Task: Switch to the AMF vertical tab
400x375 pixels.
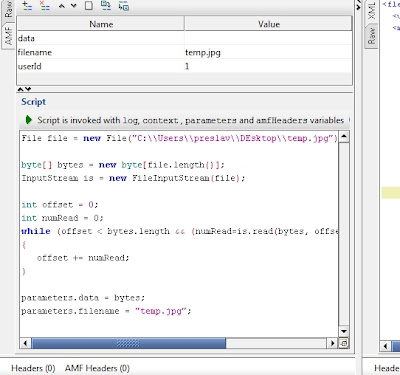Action: [8, 36]
